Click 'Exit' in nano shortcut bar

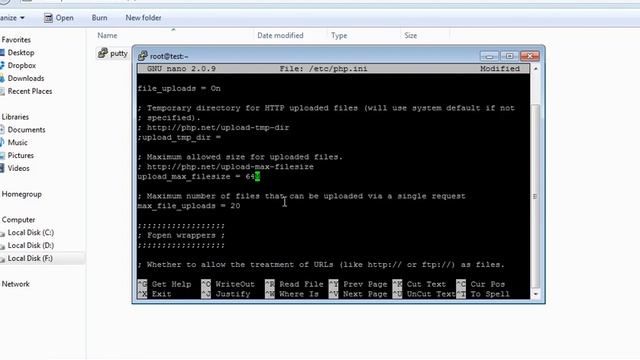161,294
